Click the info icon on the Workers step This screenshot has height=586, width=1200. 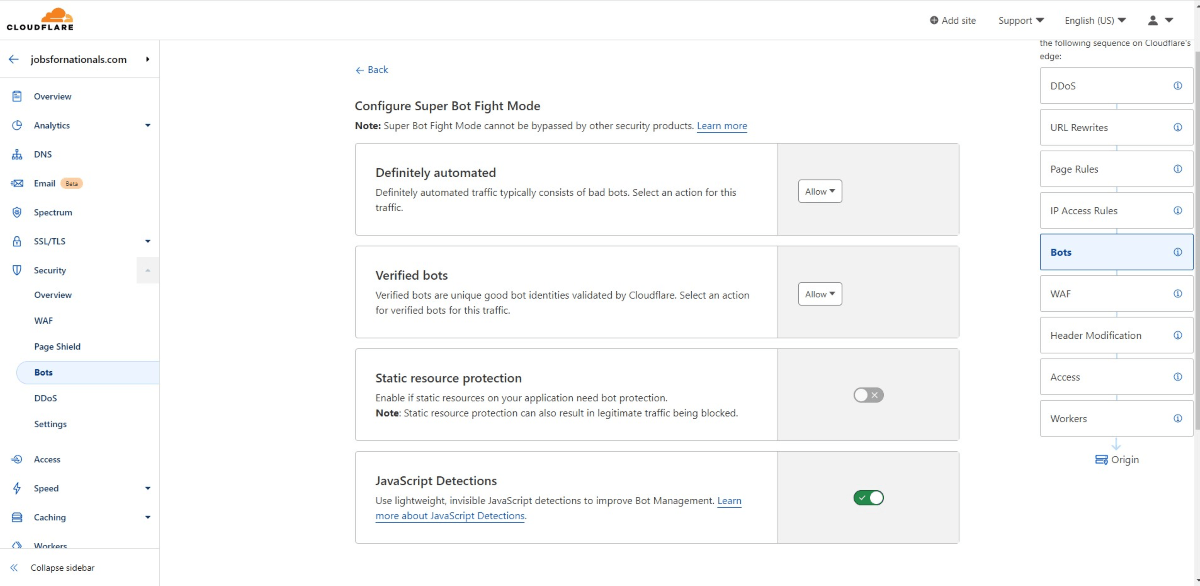[1177, 418]
